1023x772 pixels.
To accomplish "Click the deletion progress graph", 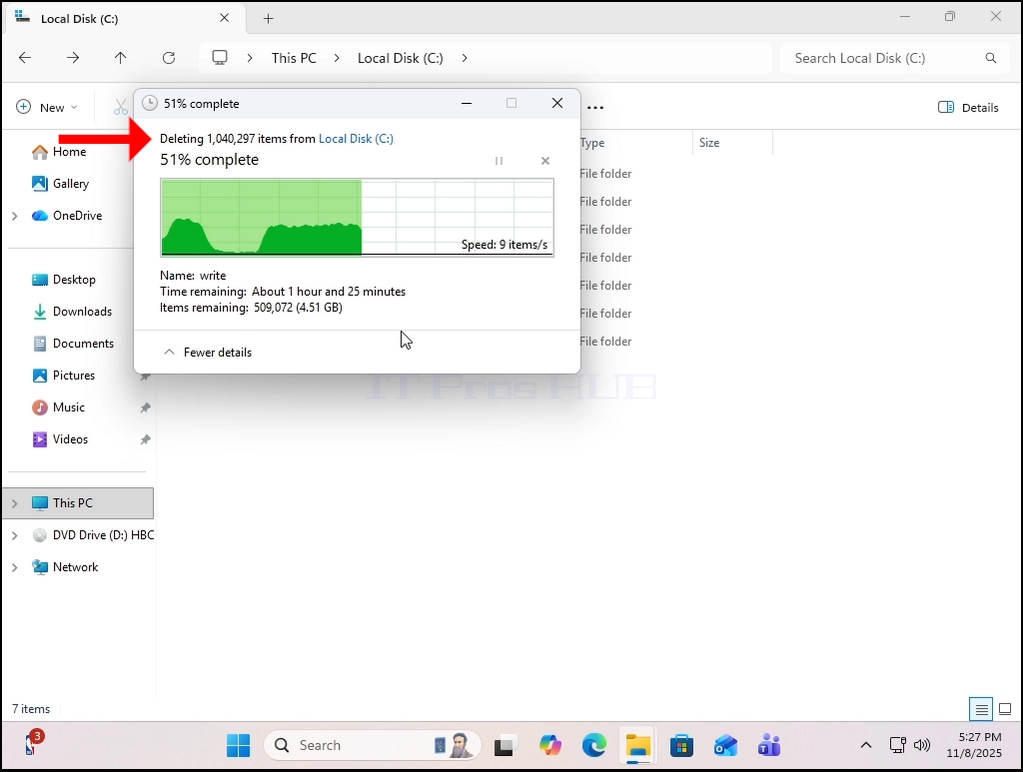I will (357, 217).
